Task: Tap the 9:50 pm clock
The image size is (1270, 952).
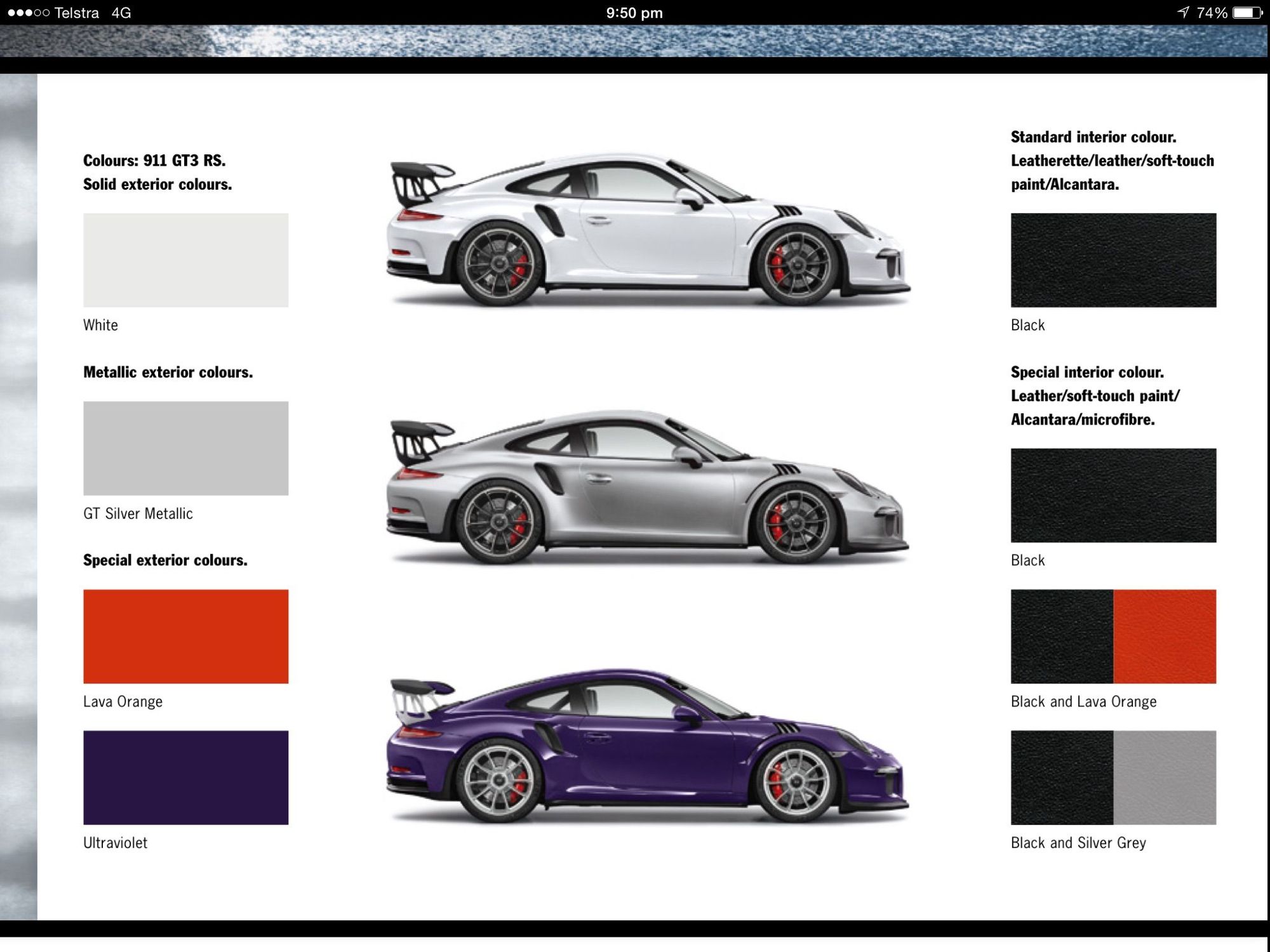Action: [634, 13]
